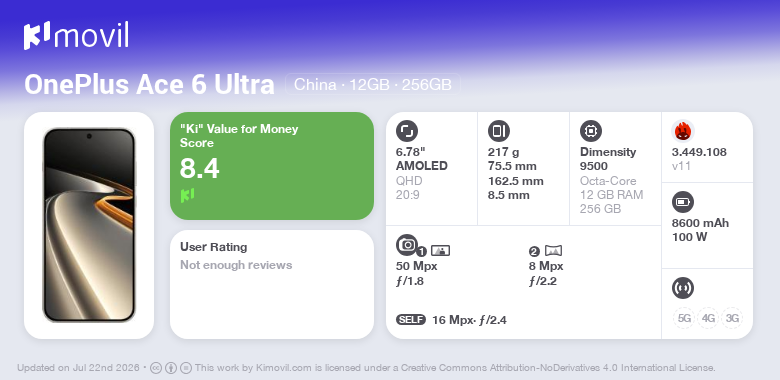Screen dimensions: 780x380
Task: Click the Creative Commons license icon
Action: (156, 368)
